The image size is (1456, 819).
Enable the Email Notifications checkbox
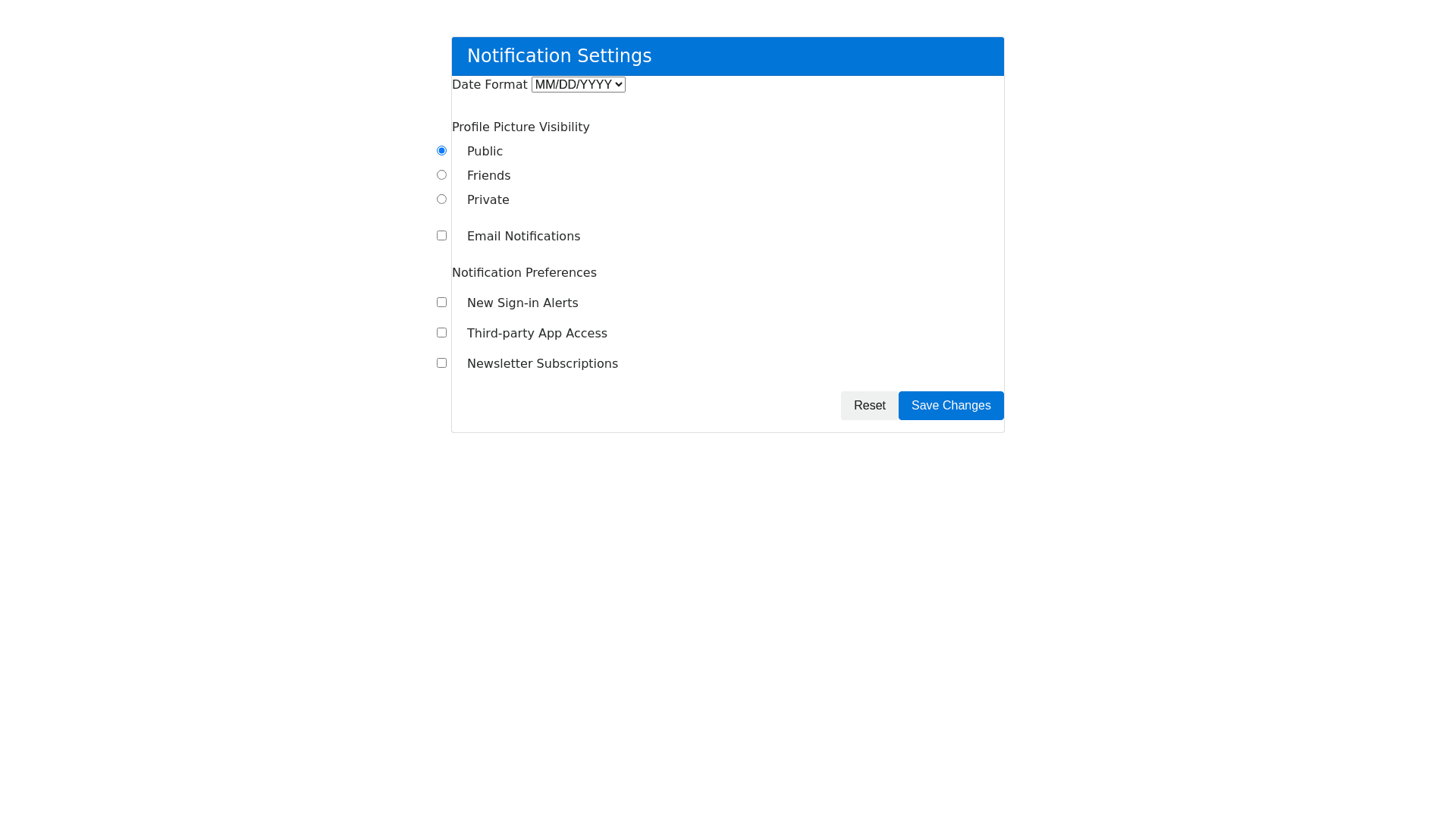441,236
